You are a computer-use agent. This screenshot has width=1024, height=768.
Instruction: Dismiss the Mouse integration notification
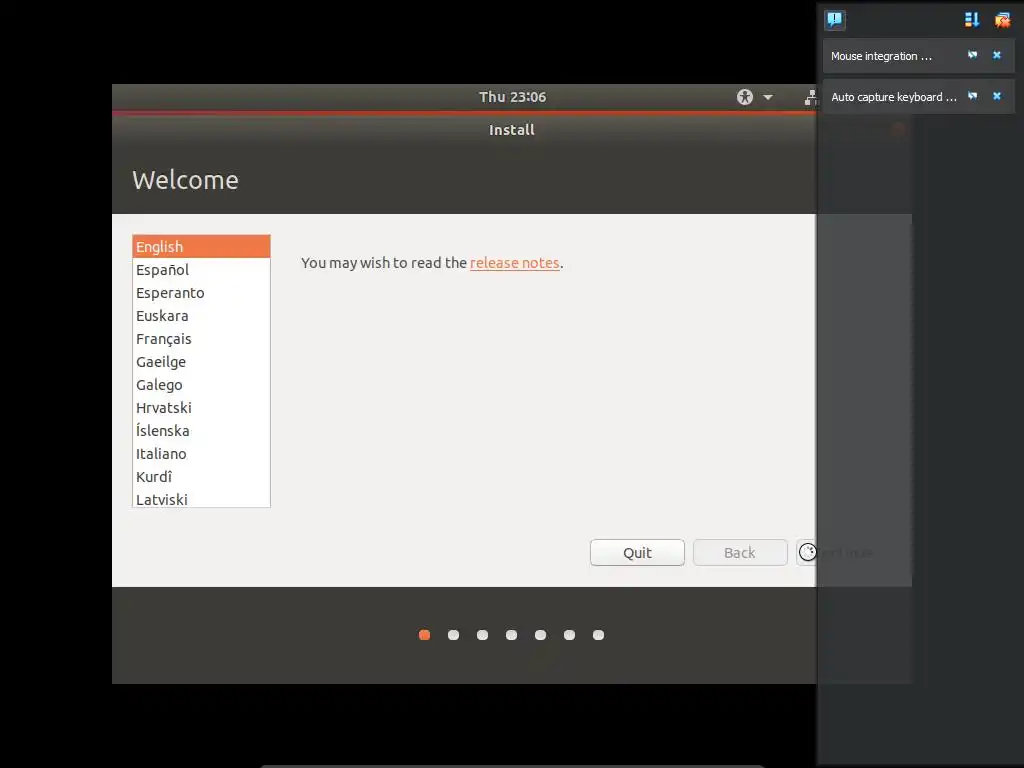(x=997, y=55)
